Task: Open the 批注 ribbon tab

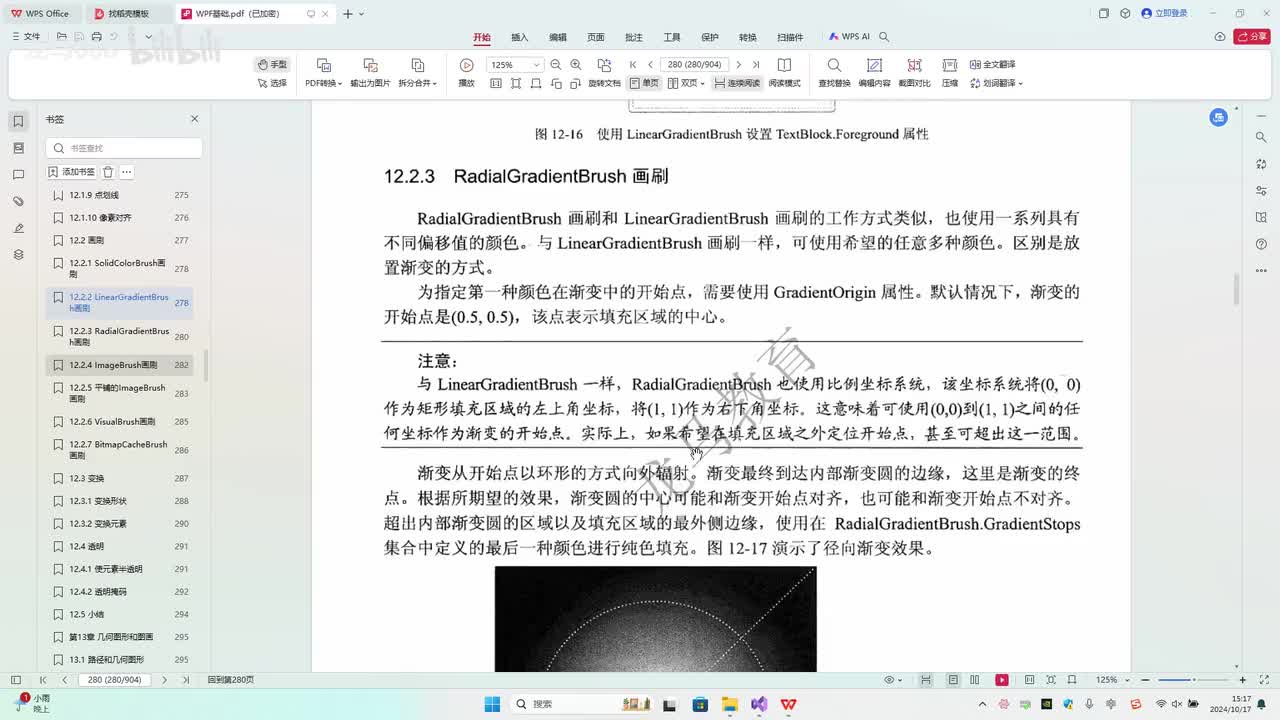Action: [634, 37]
